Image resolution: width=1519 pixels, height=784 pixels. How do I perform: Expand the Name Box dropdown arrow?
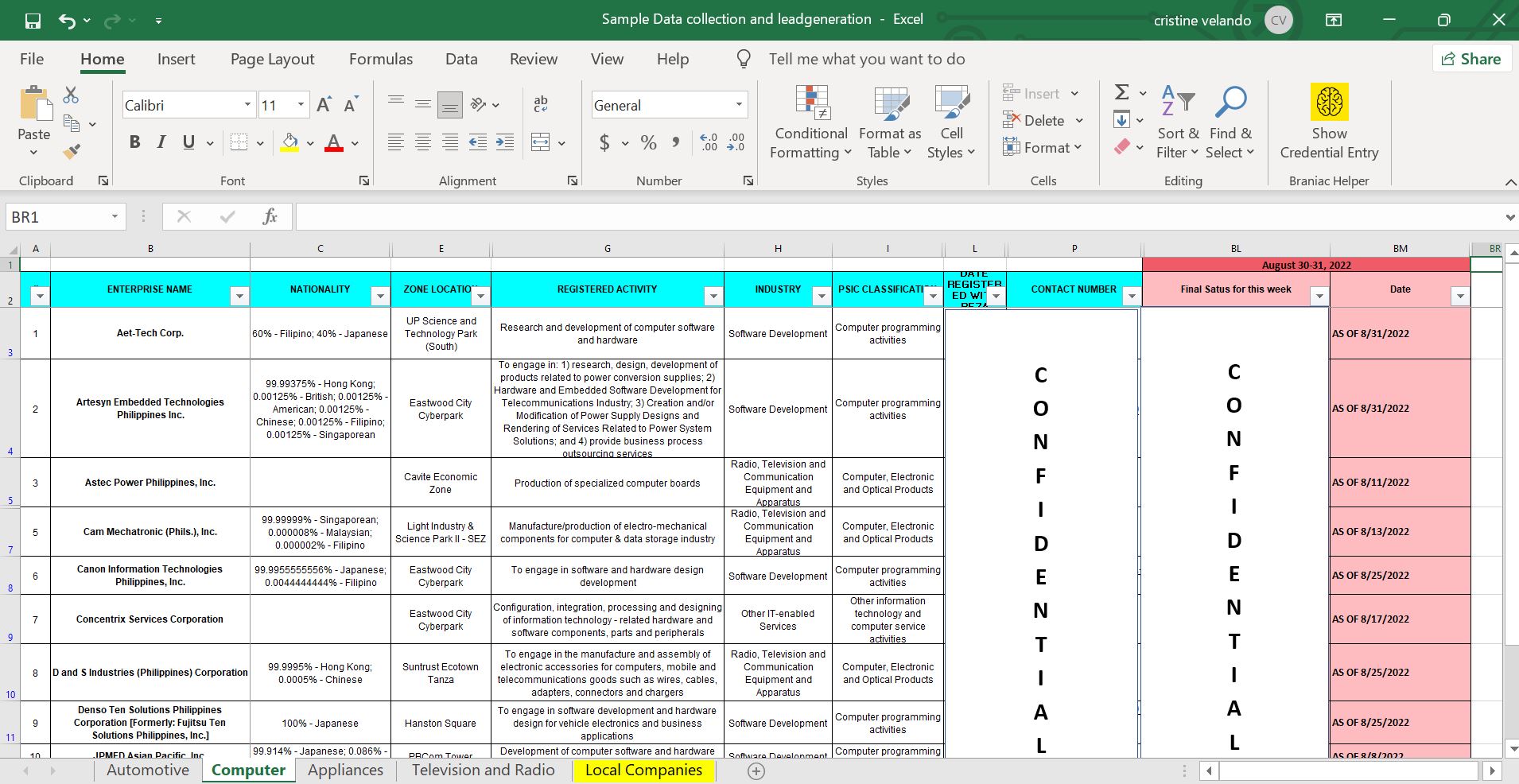(x=115, y=217)
